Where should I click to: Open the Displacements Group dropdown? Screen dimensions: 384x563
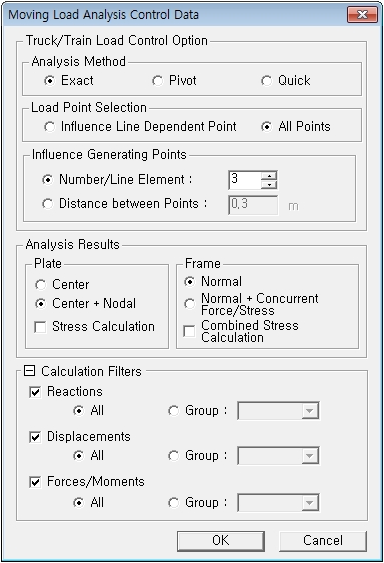tap(278, 456)
